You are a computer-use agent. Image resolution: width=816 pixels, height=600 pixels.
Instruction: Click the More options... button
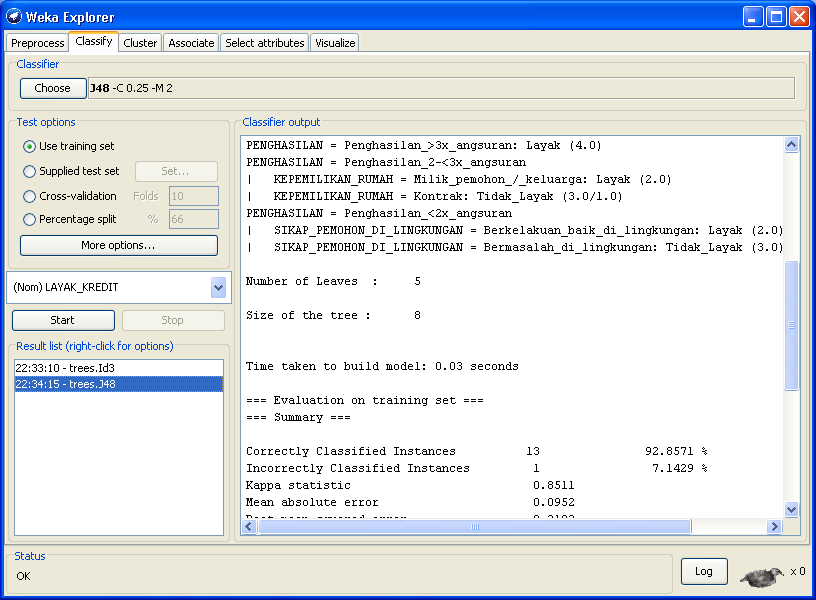point(119,245)
